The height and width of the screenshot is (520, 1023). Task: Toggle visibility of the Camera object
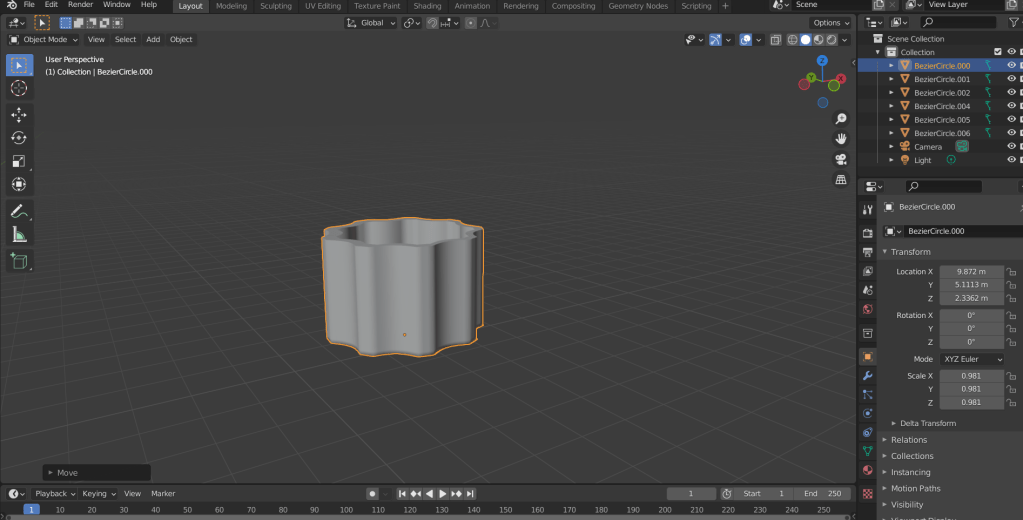pyautogui.click(x=1011, y=146)
